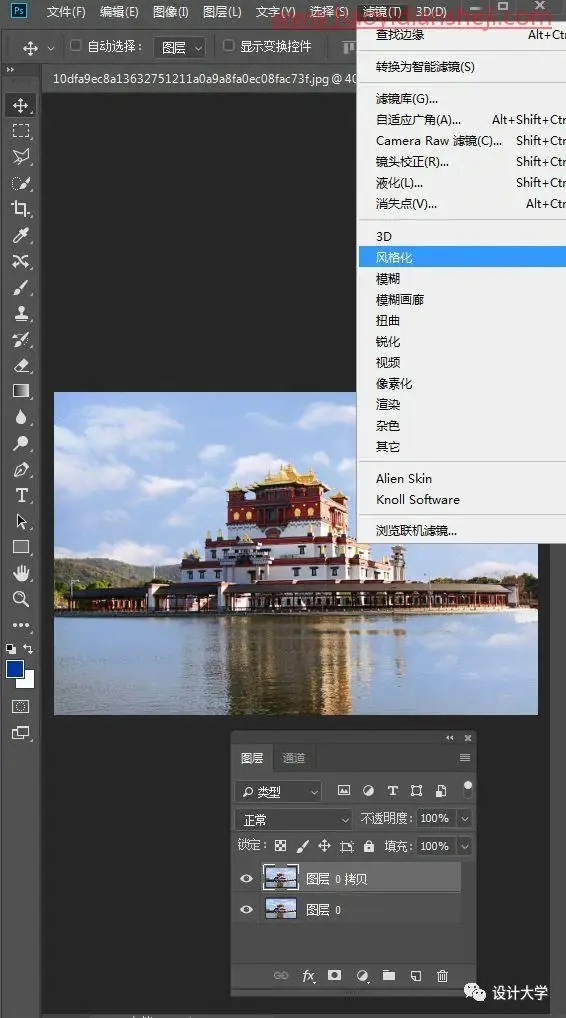This screenshot has width=566, height=1018.
Task: Toggle Quick Mask mode
Action: (21, 706)
